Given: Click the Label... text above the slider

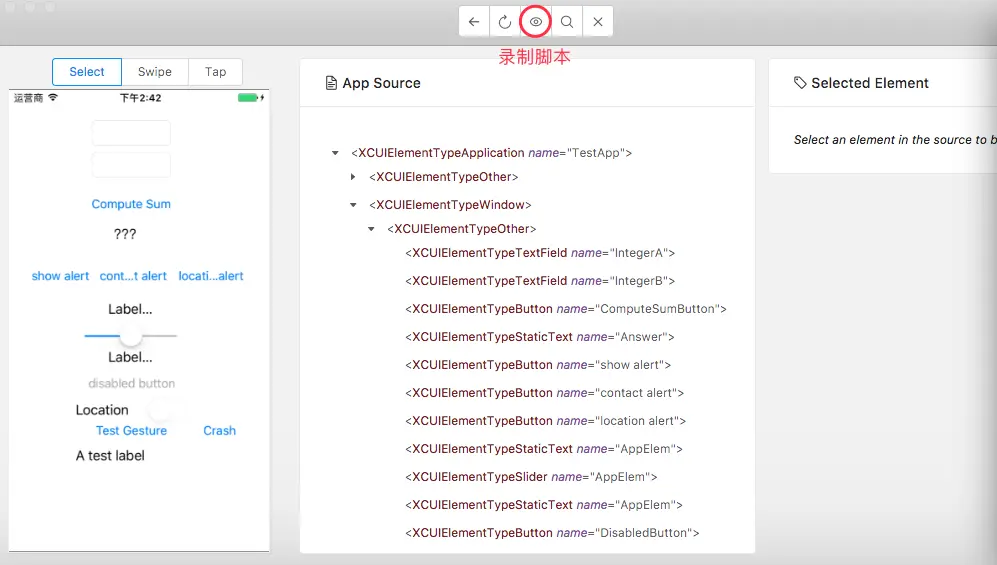Looking at the screenshot, I should (x=130, y=310).
